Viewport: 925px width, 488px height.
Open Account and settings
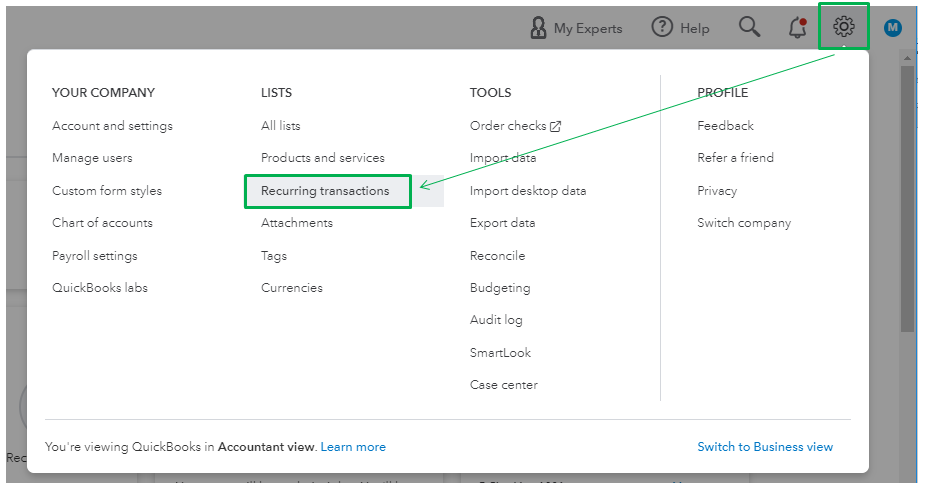tap(112, 126)
